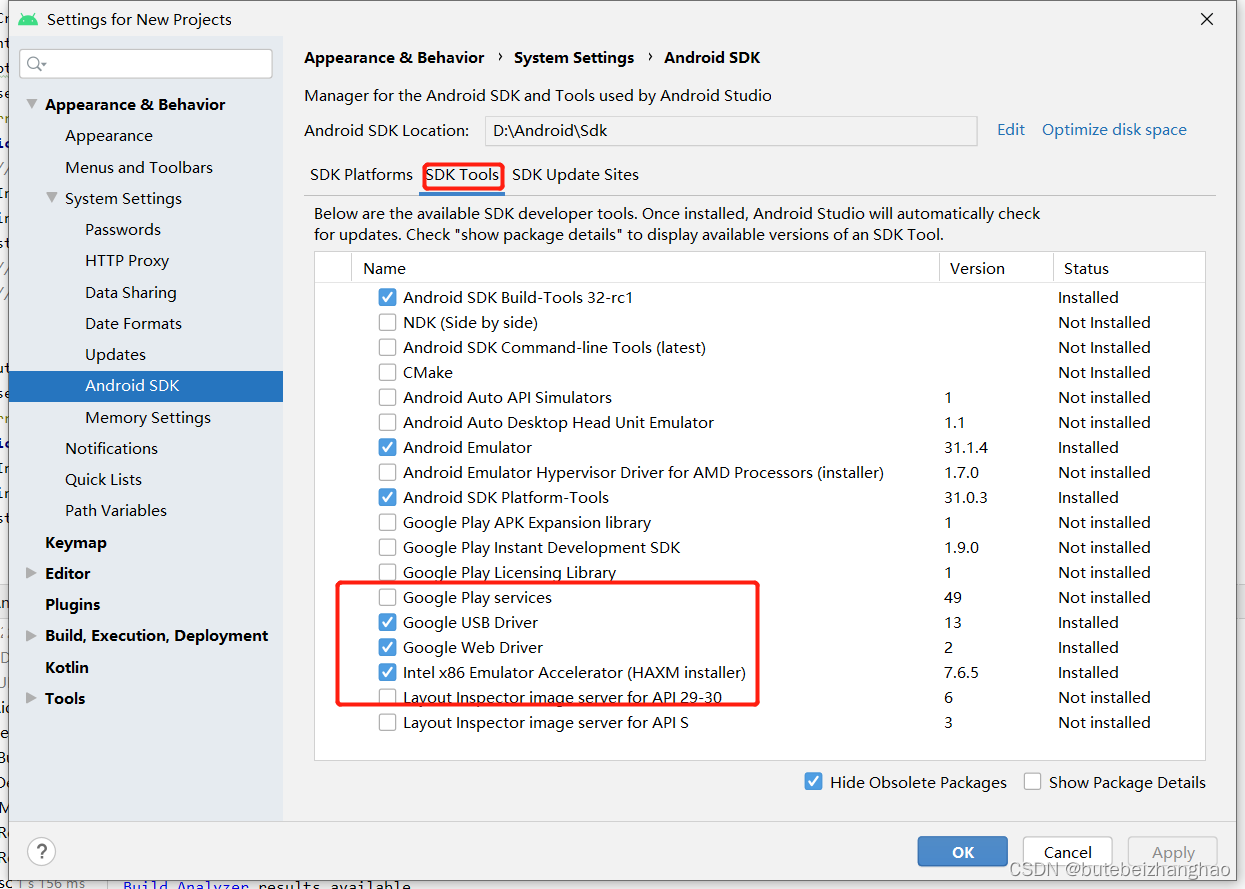Tick the CMake checkbox

click(x=387, y=372)
